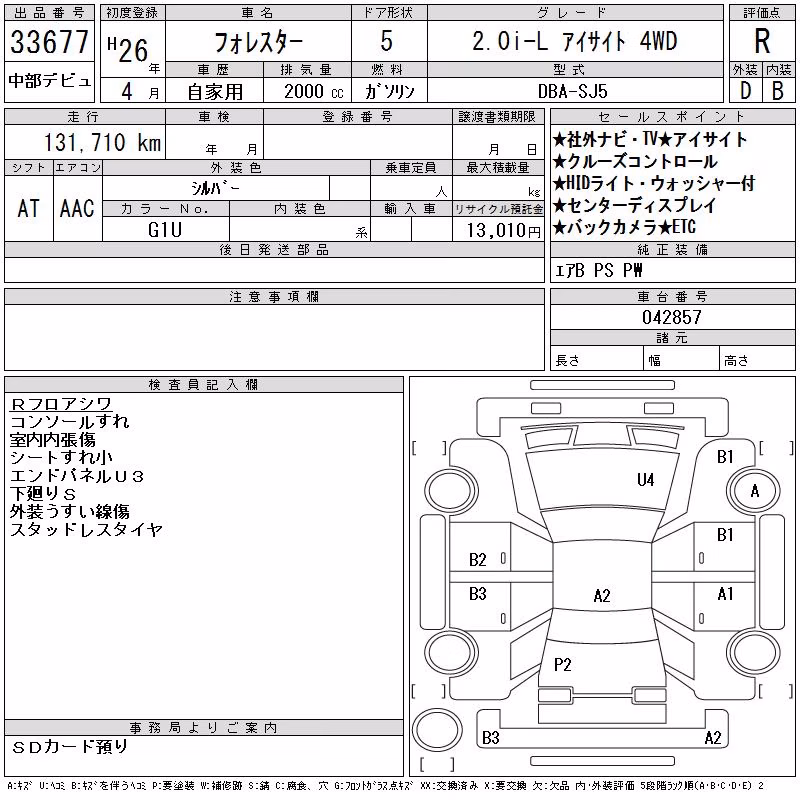Click displacement value 2000 cc

click(313, 92)
